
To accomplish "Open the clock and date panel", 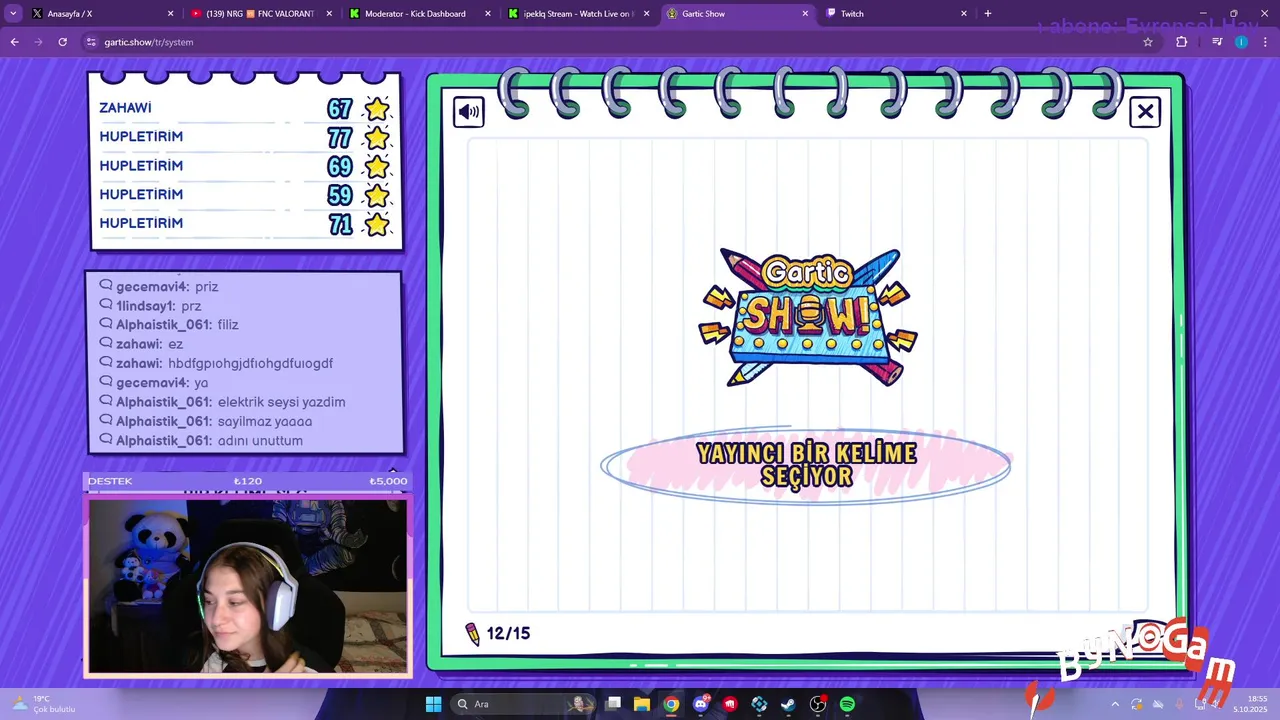I will pyautogui.click(x=1250, y=704).
